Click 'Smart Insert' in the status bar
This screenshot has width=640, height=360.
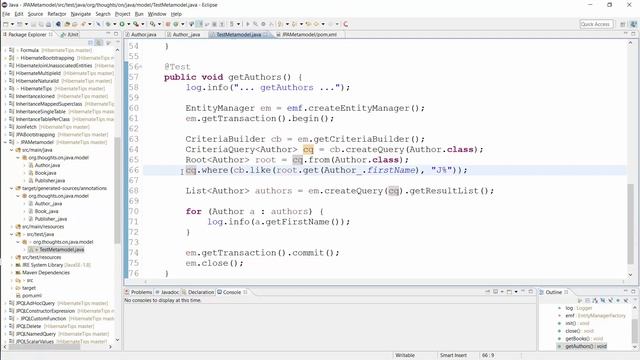[453, 356]
